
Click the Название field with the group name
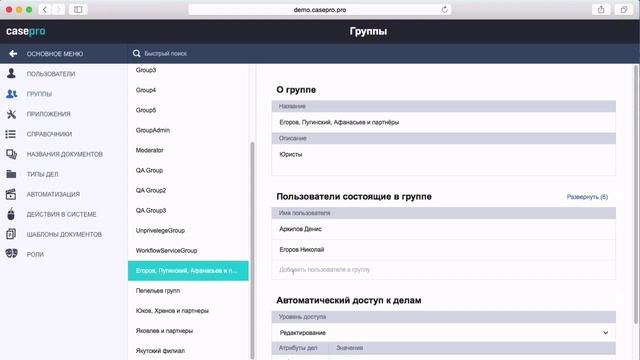click(444, 122)
